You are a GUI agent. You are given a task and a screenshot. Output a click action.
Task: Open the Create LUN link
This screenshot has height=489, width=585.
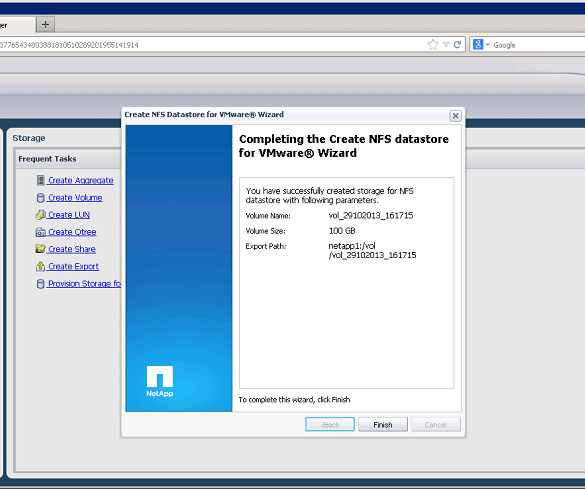pyautogui.click(x=69, y=215)
